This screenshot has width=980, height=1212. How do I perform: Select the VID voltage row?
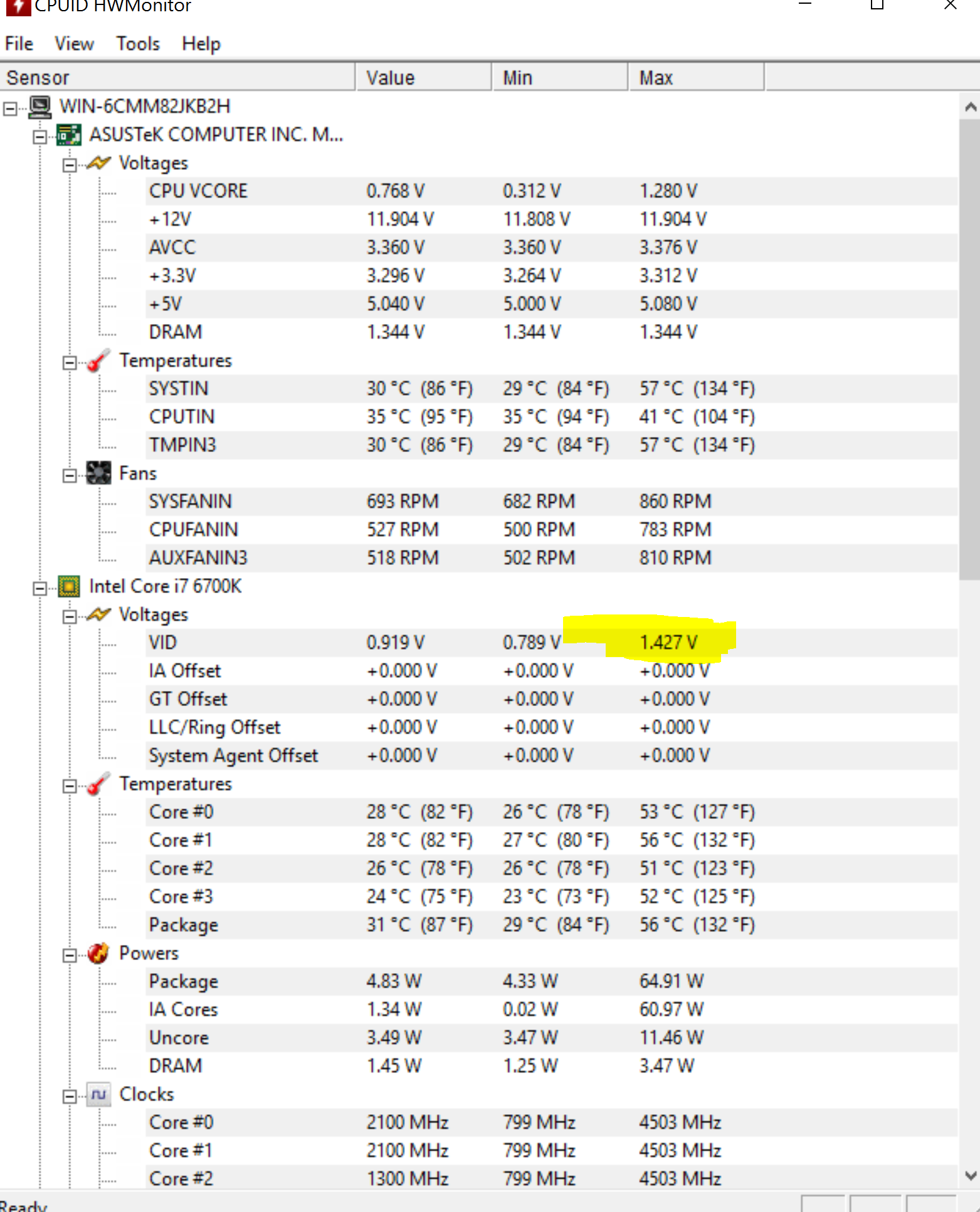pos(163,643)
